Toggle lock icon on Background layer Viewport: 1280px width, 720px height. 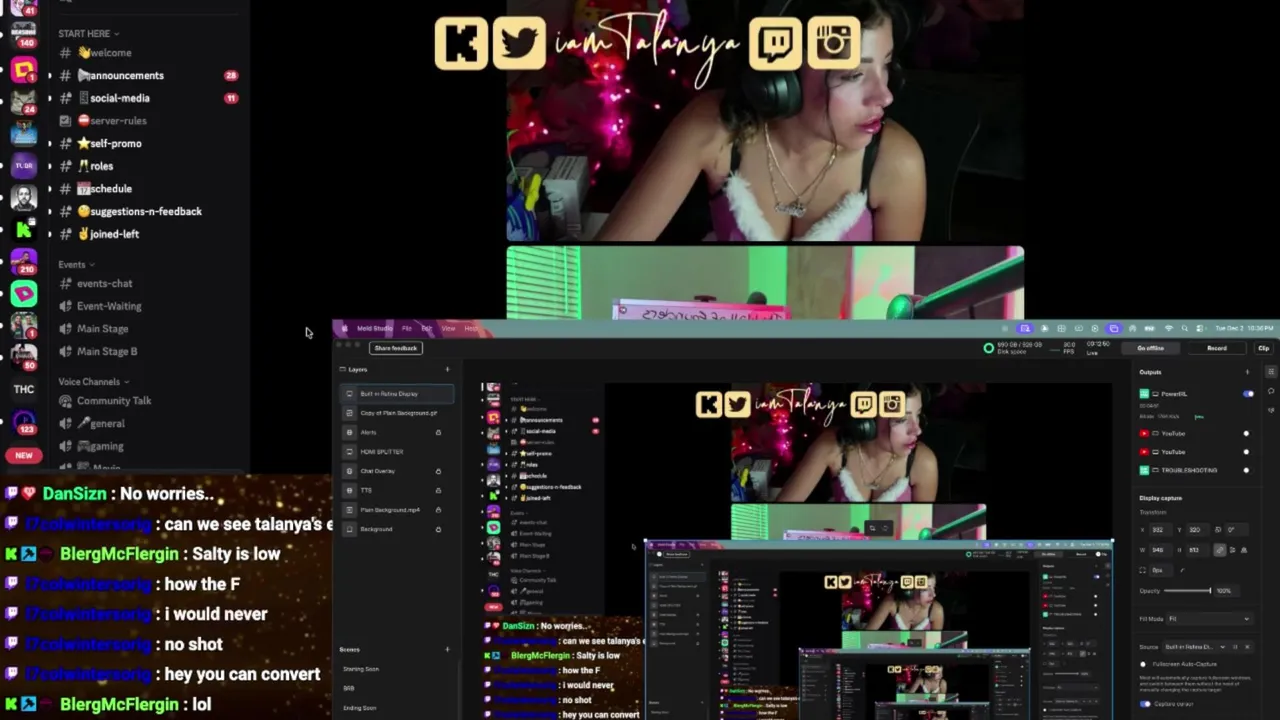tap(438, 529)
